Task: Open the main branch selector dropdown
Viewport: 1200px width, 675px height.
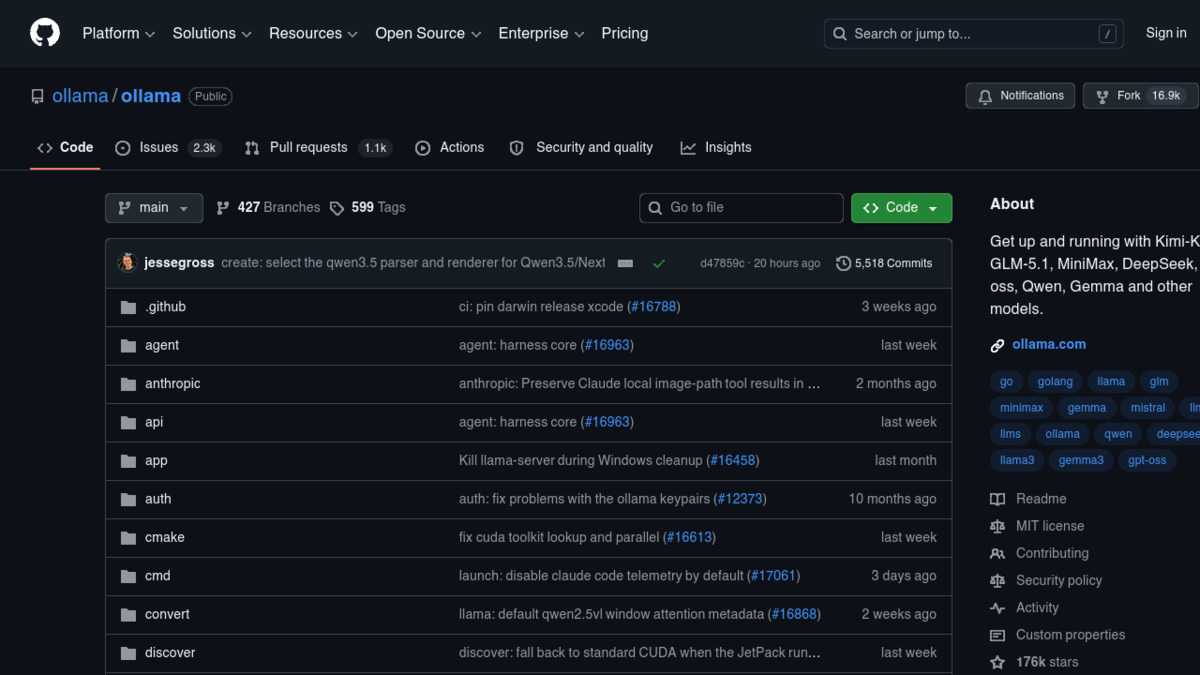Action: (x=154, y=208)
